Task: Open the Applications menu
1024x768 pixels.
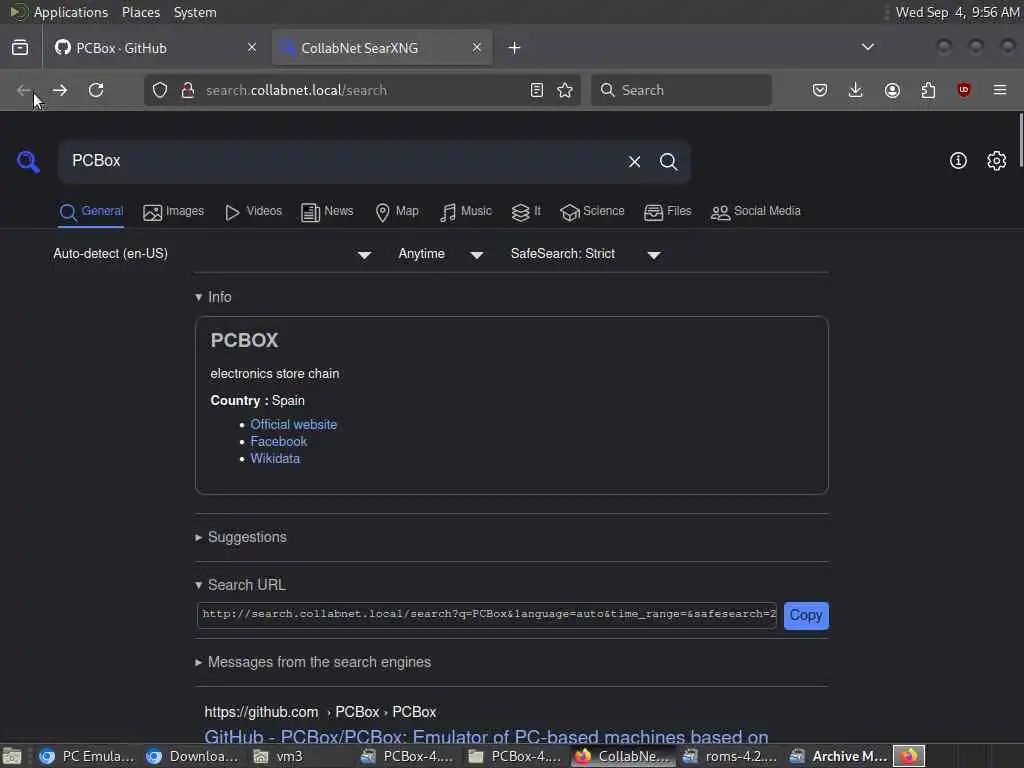Action: point(71,12)
